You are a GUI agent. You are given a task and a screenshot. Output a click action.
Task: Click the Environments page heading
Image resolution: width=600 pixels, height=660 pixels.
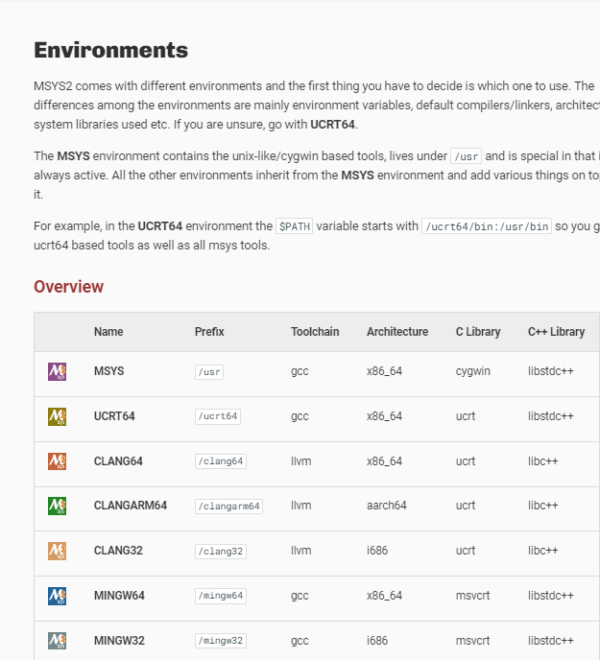tap(111, 50)
